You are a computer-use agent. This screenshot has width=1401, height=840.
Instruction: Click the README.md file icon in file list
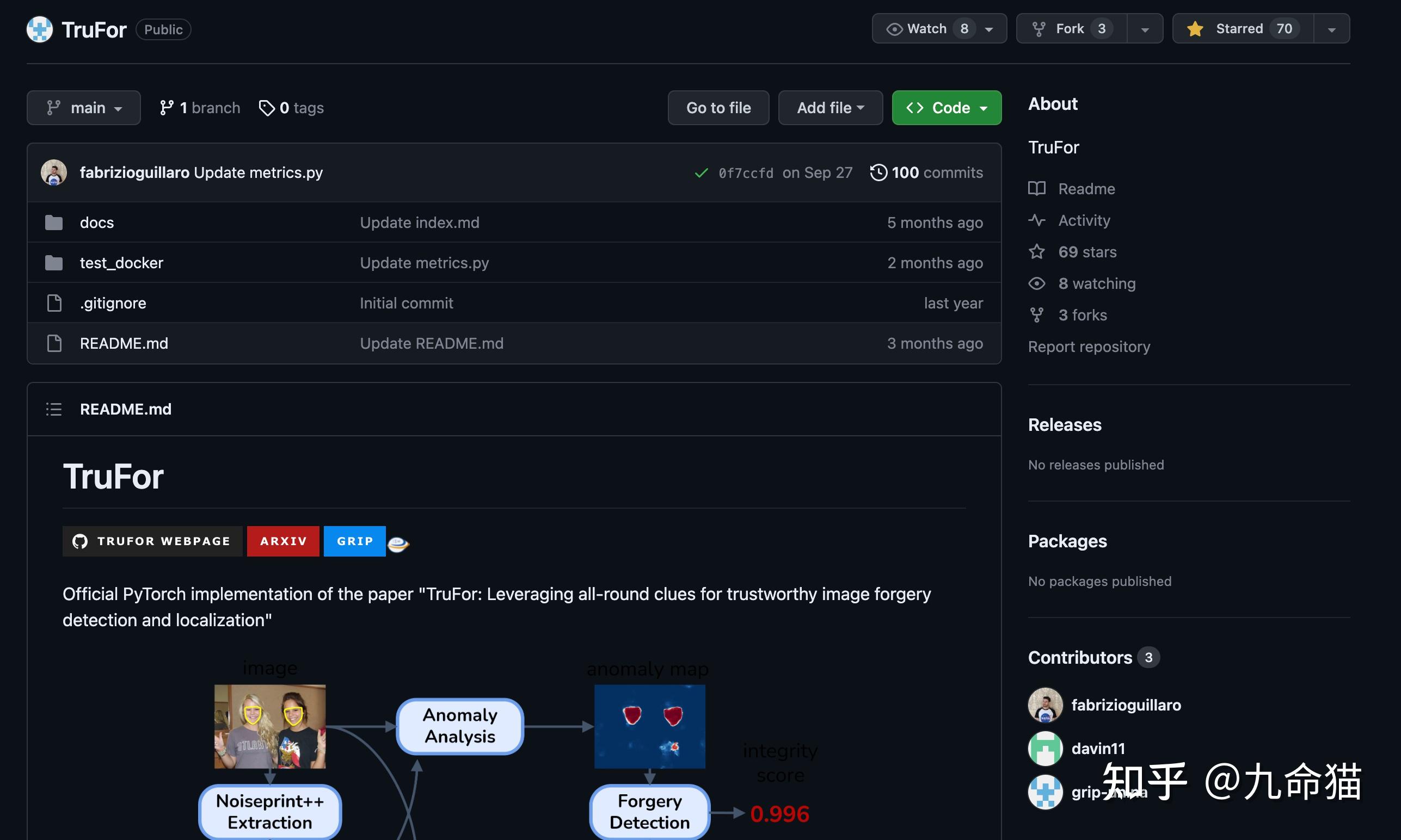(54, 343)
